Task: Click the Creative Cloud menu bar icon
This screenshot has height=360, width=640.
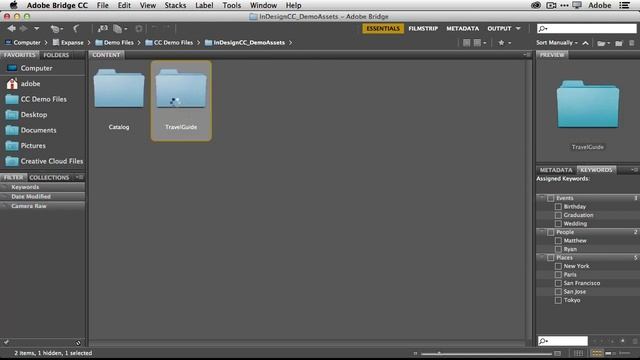Action: [x=536, y=5]
